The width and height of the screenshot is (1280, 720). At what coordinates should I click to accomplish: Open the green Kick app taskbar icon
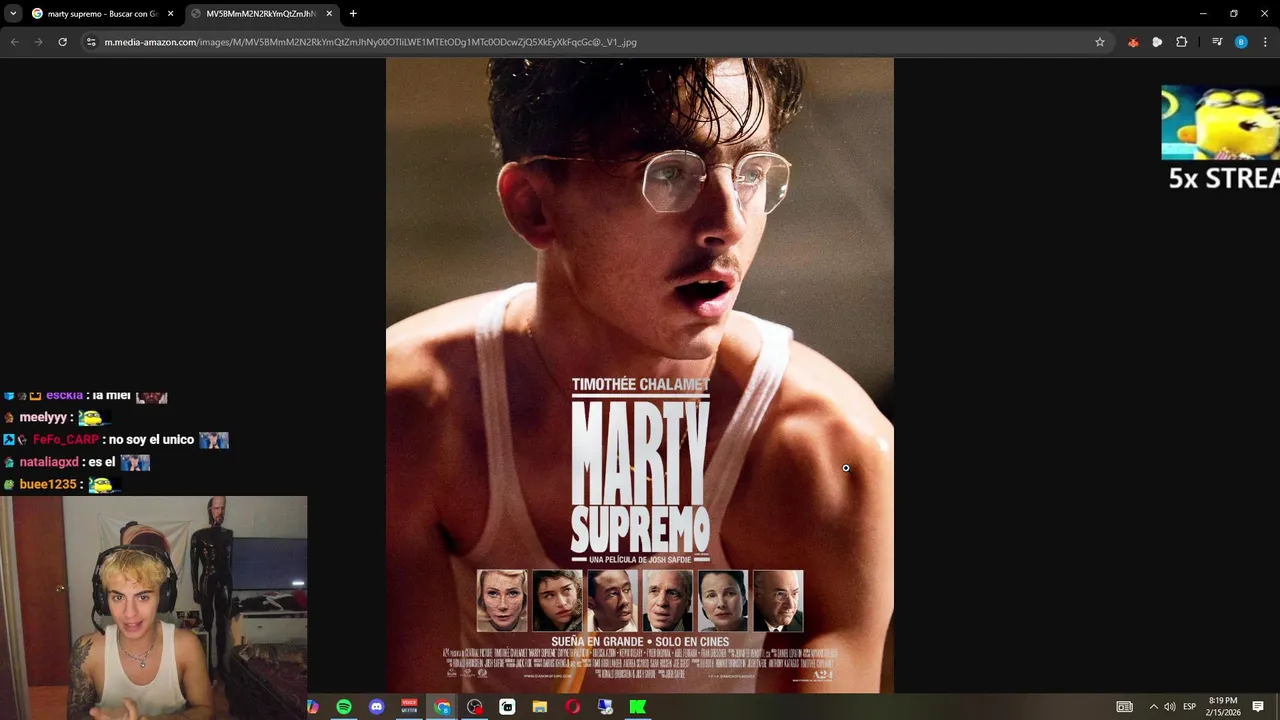tap(638, 707)
